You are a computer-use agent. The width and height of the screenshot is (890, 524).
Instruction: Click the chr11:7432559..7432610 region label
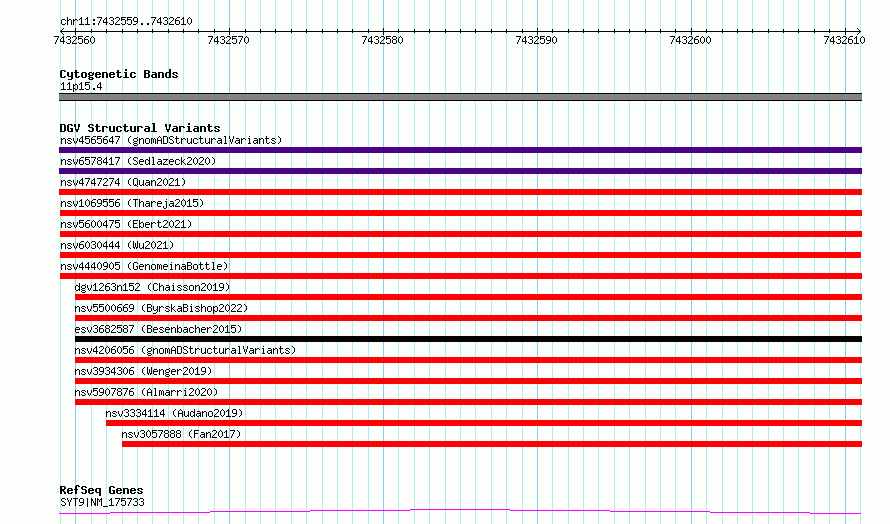(x=126, y=21)
